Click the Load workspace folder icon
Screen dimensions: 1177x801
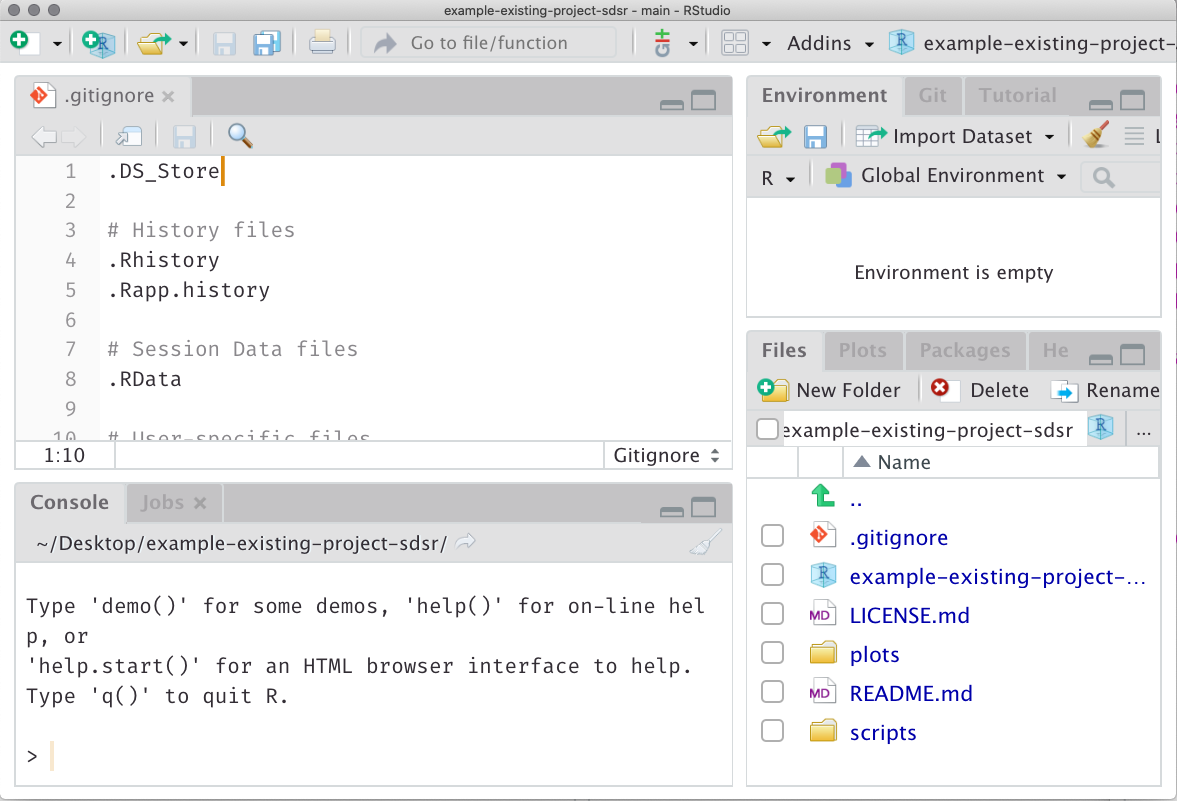[x=775, y=136]
